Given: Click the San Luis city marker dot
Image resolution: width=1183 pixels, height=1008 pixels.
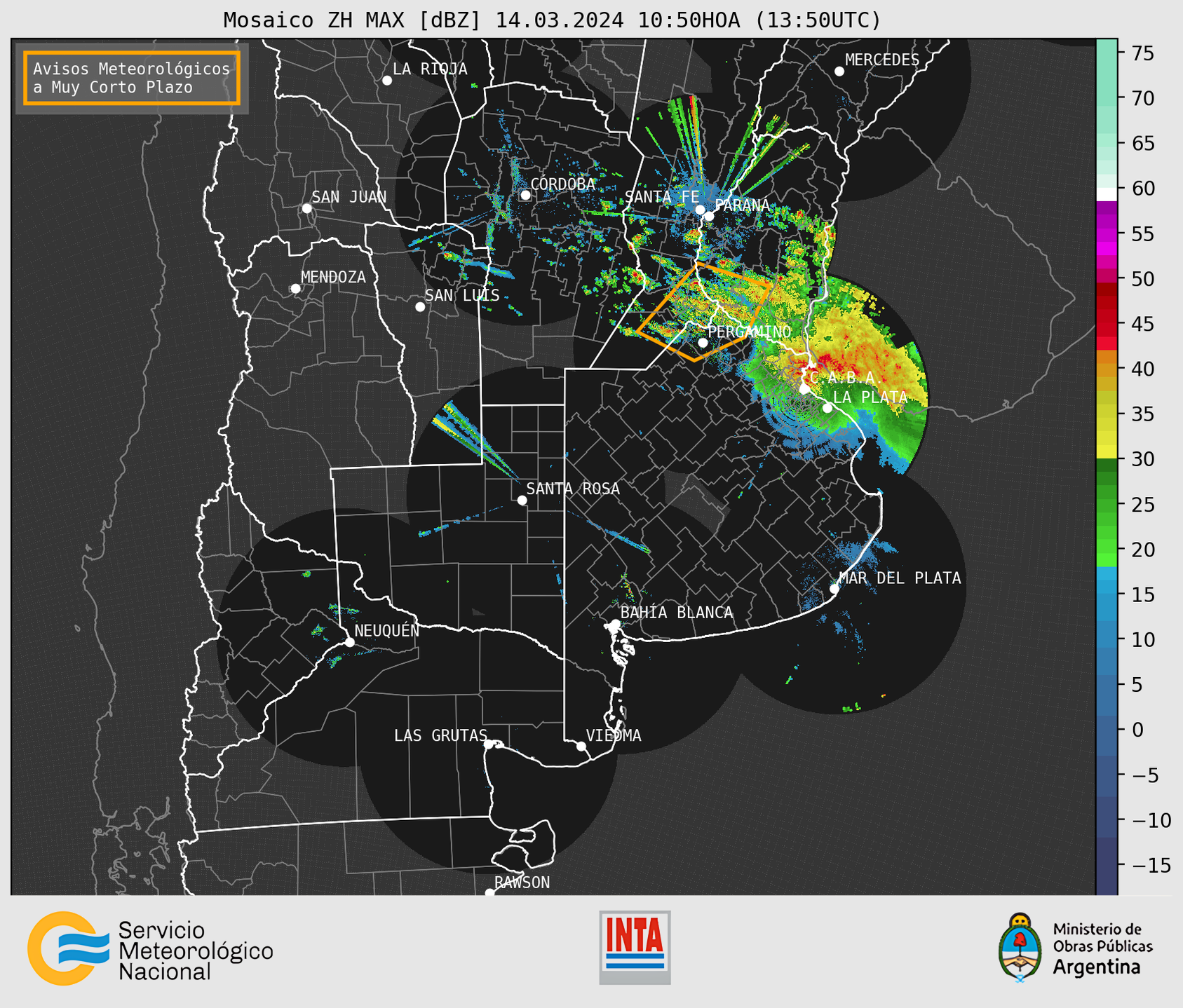Looking at the screenshot, I should 420,307.
